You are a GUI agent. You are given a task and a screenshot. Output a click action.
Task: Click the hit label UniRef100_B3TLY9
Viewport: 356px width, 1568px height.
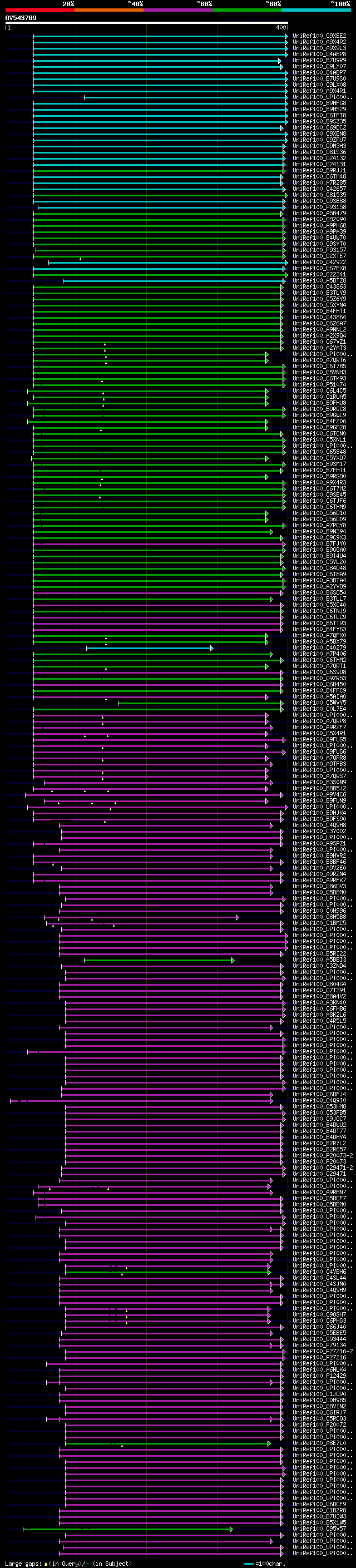click(319, 293)
